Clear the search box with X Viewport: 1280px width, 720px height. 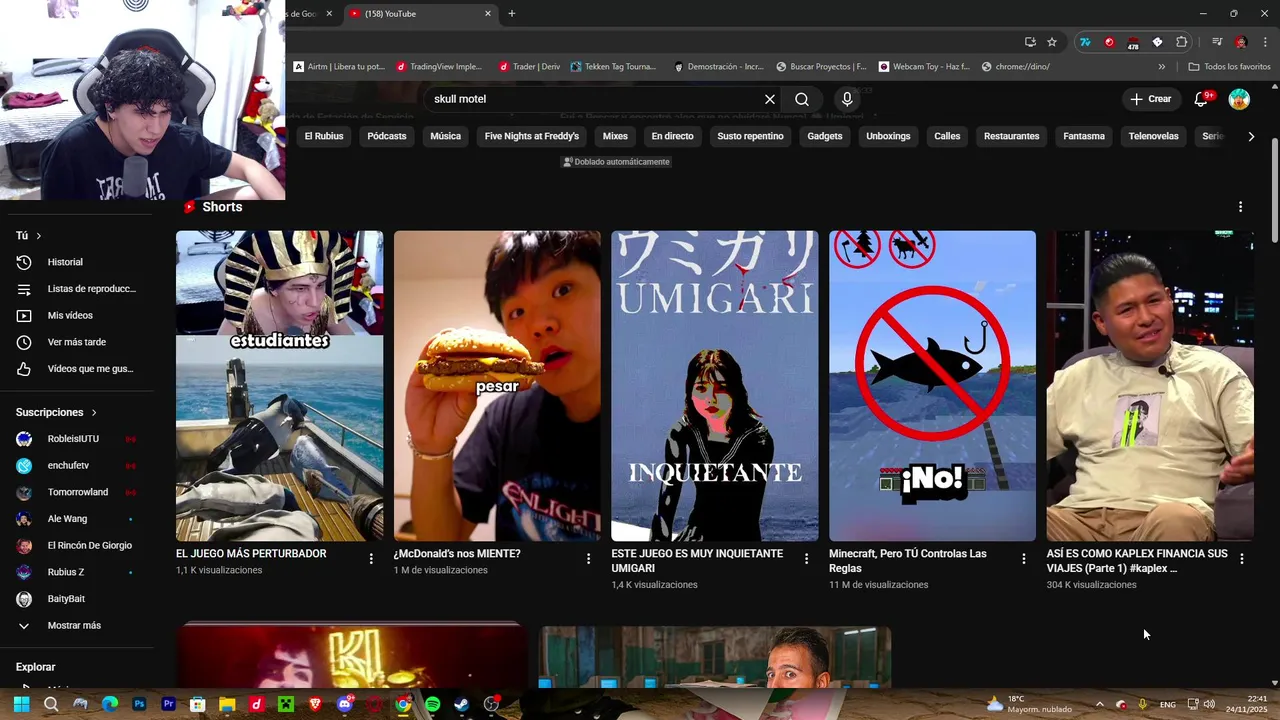click(x=770, y=99)
